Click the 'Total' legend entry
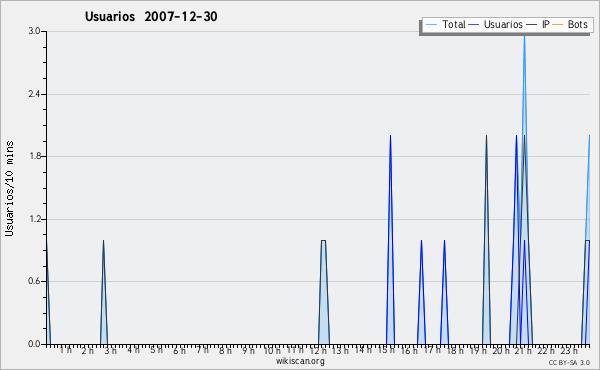This screenshot has width=600, height=370. point(445,24)
